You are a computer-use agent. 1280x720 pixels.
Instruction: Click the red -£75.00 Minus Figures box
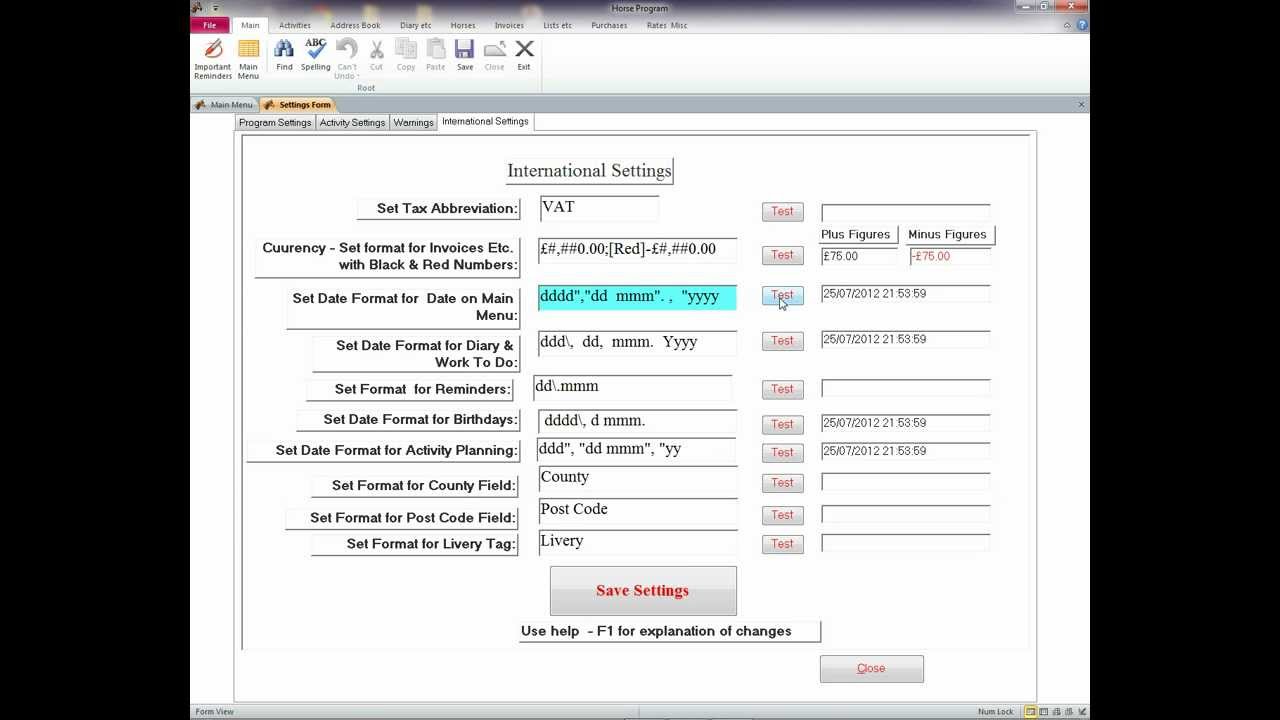click(950, 257)
